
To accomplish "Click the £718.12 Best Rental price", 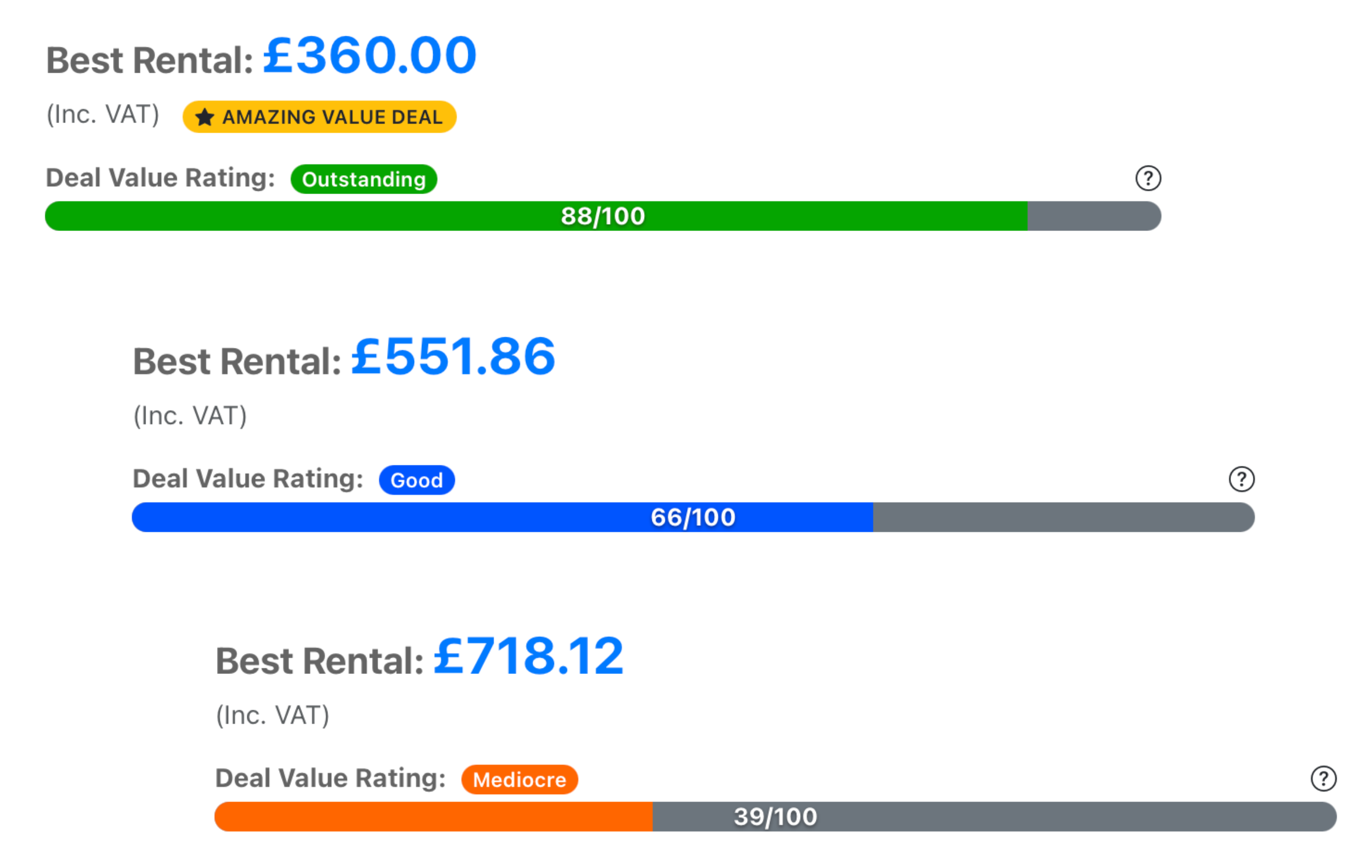I will click(528, 658).
